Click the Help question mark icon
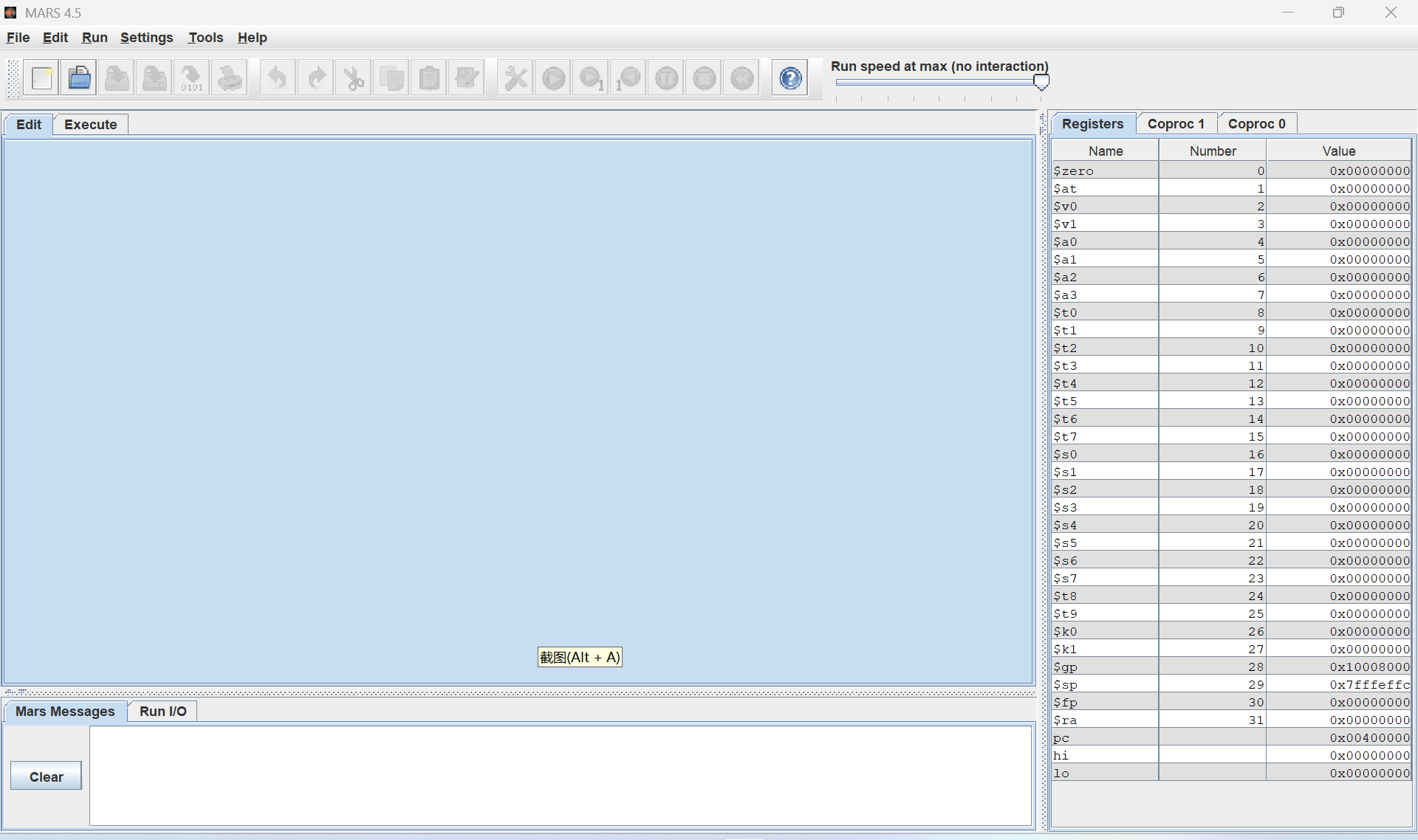This screenshot has height=840, width=1418. (790, 78)
